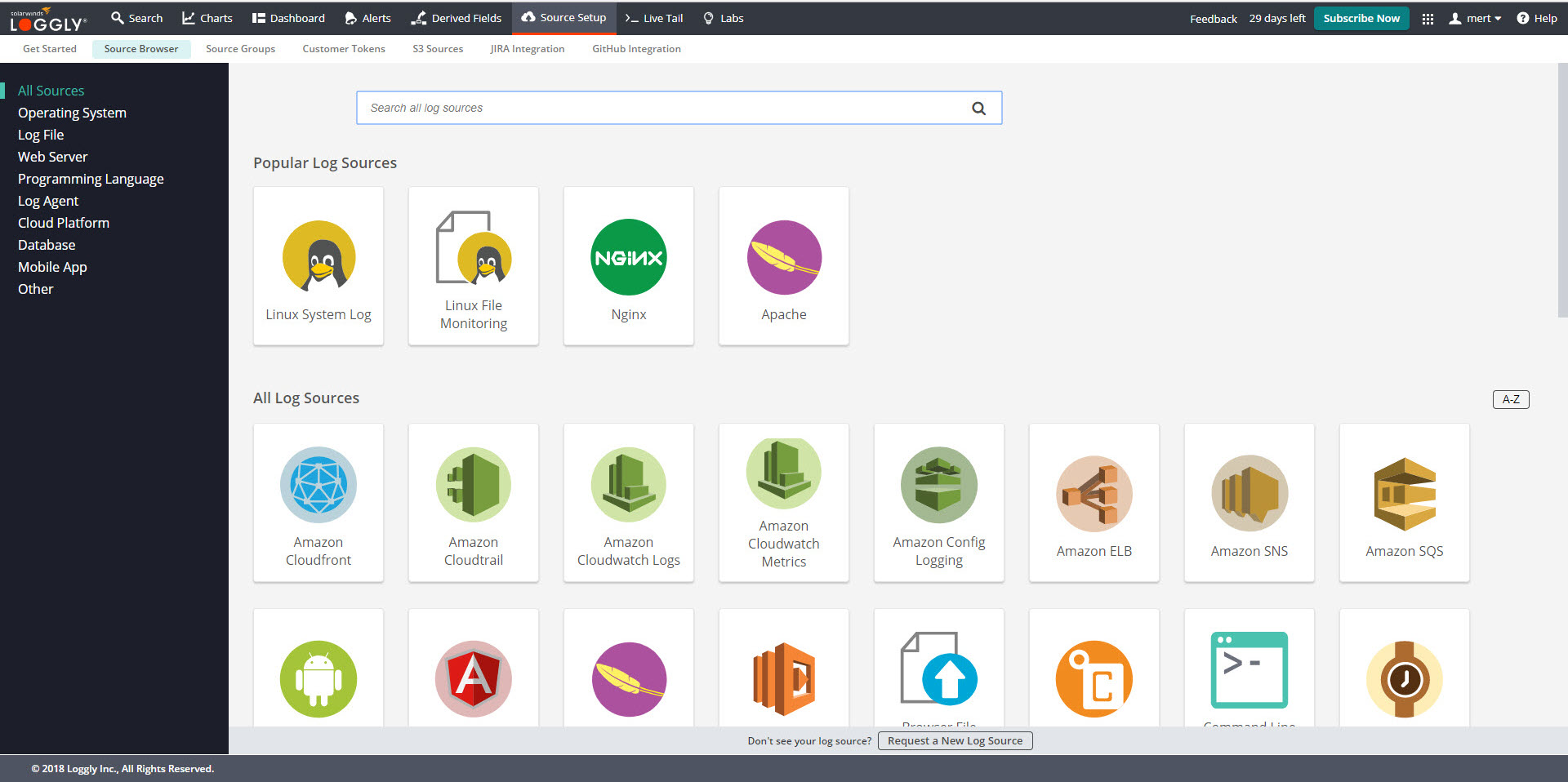This screenshot has height=782, width=1568.
Task: Filter sources by Database
Action: [x=47, y=245]
